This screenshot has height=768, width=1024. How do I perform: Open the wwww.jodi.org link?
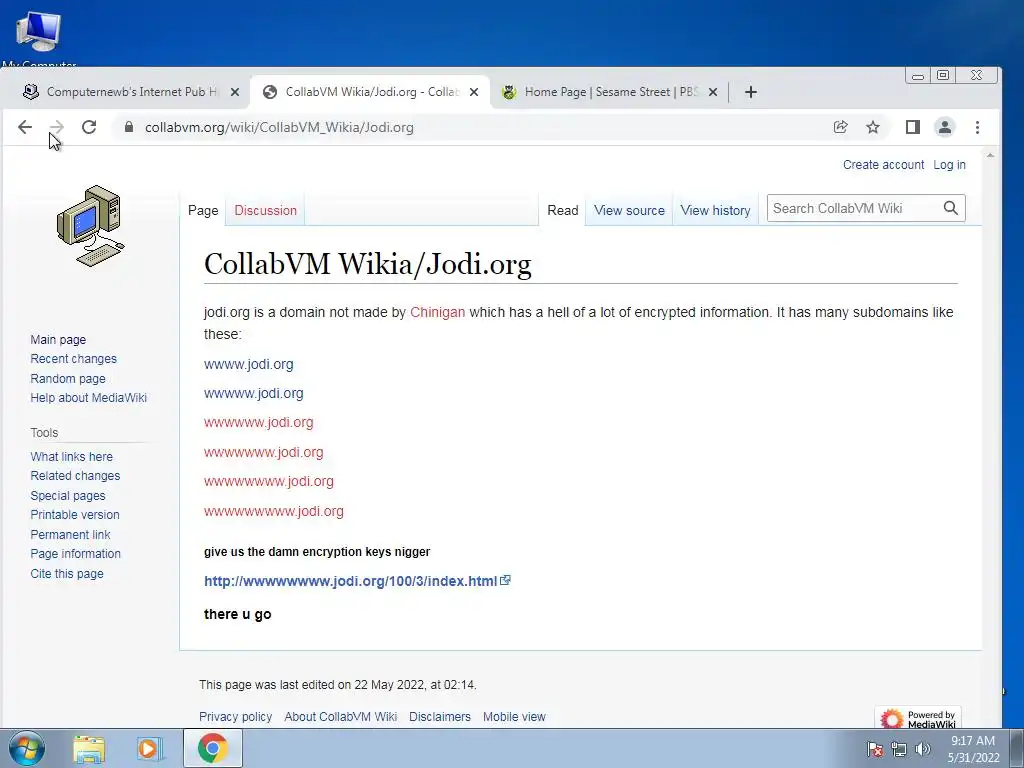248,364
